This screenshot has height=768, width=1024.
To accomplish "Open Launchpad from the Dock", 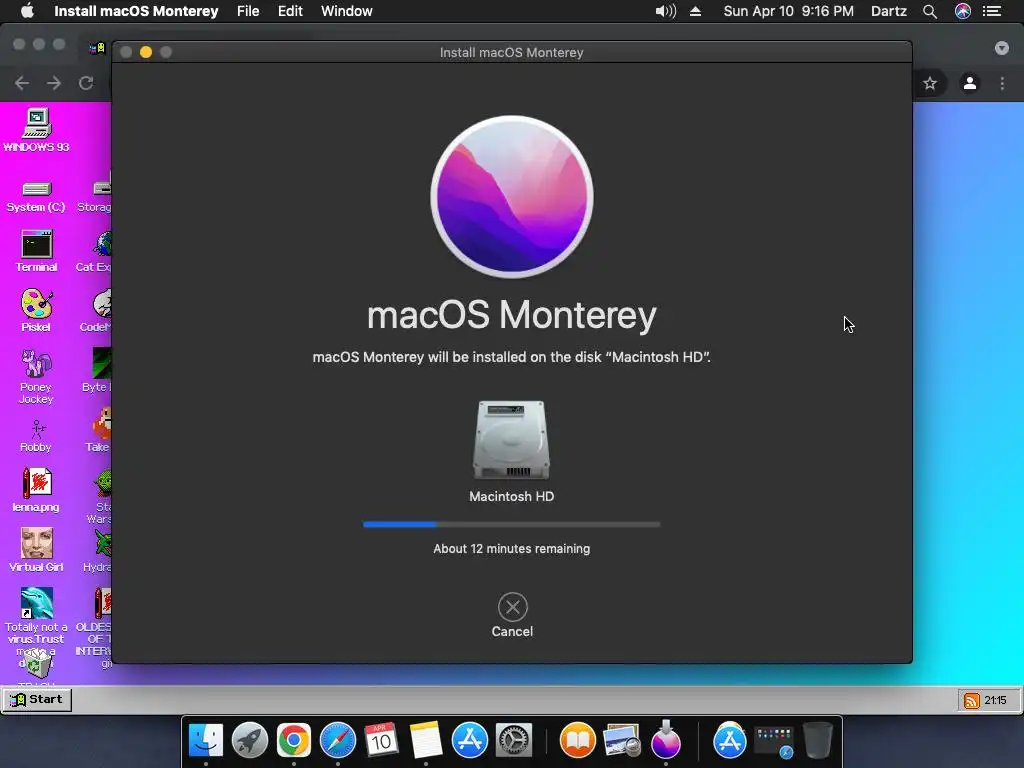I will coord(249,740).
